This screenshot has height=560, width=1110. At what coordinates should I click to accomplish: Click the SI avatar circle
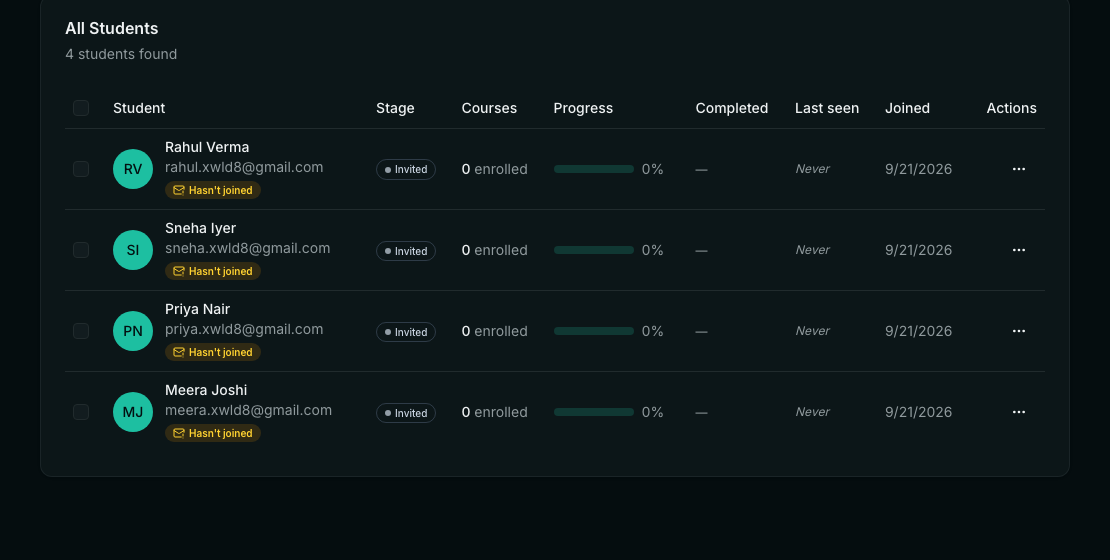click(x=133, y=250)
